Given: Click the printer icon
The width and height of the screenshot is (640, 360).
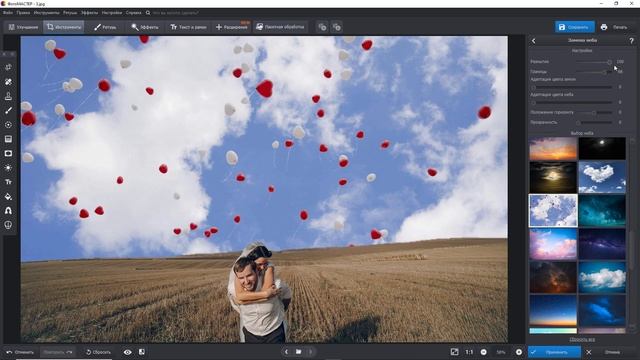Looking at the screenshot, I should tap(604, 27).
